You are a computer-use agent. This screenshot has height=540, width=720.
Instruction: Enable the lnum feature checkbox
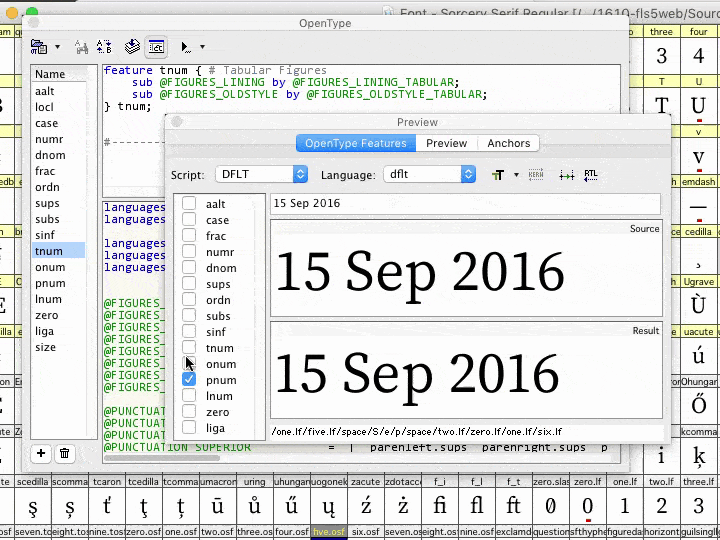pyautogui.click(x=189, y=395)
